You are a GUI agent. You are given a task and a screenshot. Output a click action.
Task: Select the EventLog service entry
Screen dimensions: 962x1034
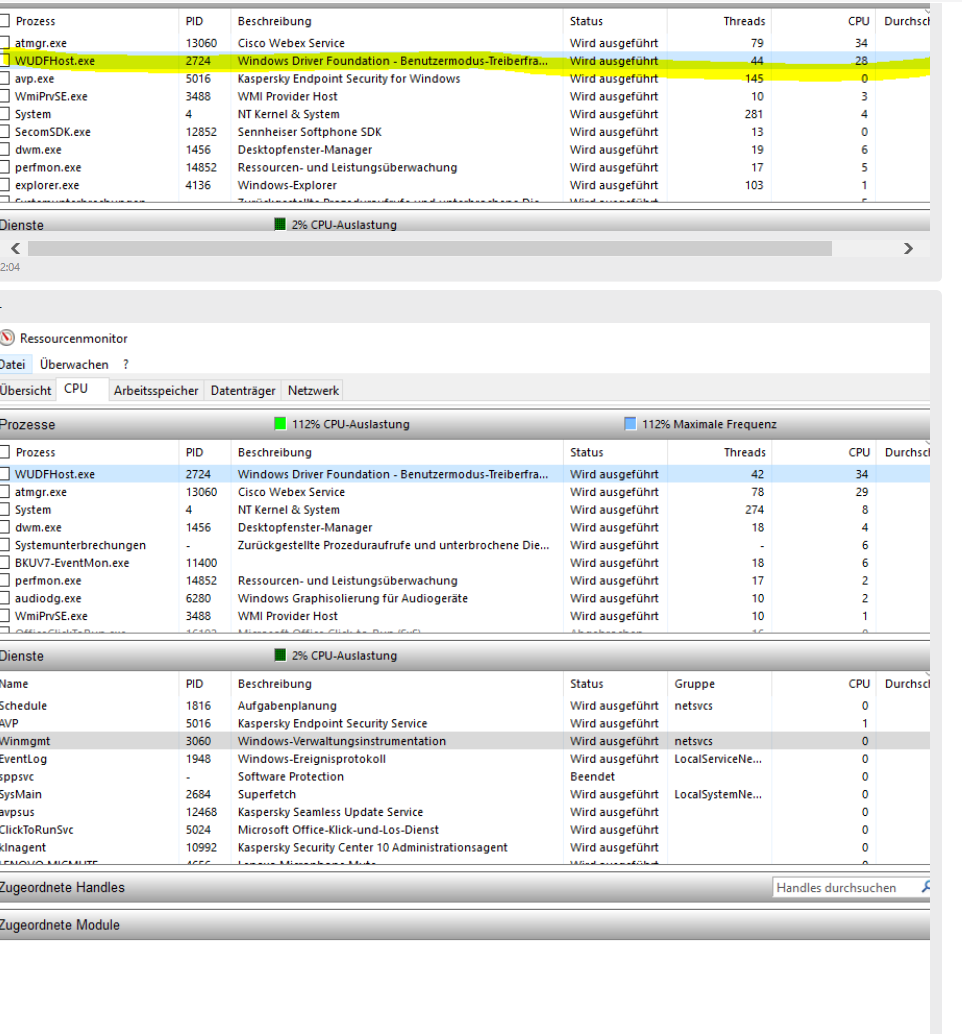465,758
